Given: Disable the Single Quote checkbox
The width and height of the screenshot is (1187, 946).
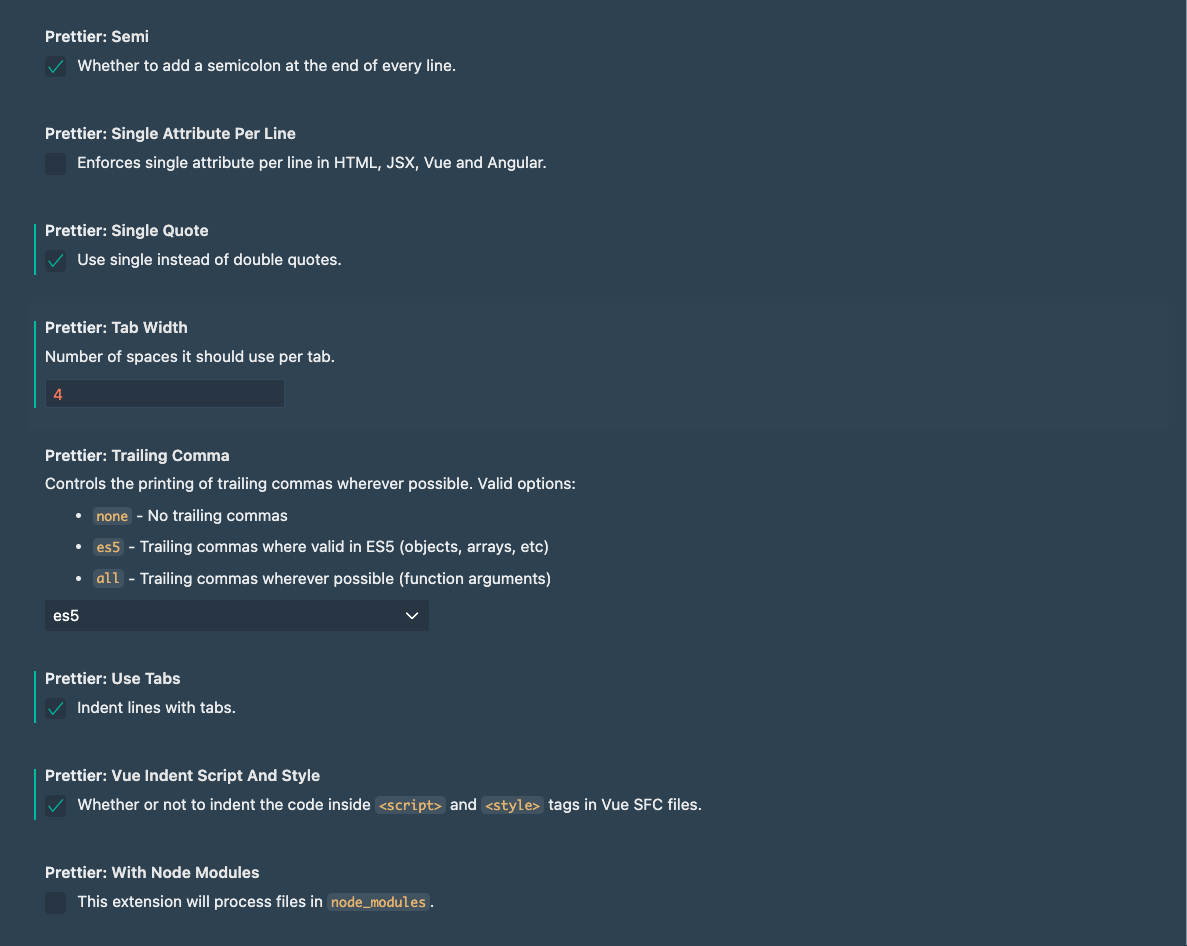Looking at the screenshot, I should tap(56, 261).
